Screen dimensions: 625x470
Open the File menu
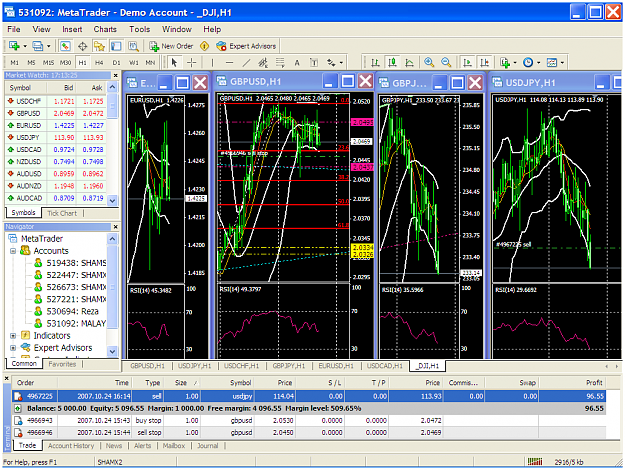coord(14,29)
